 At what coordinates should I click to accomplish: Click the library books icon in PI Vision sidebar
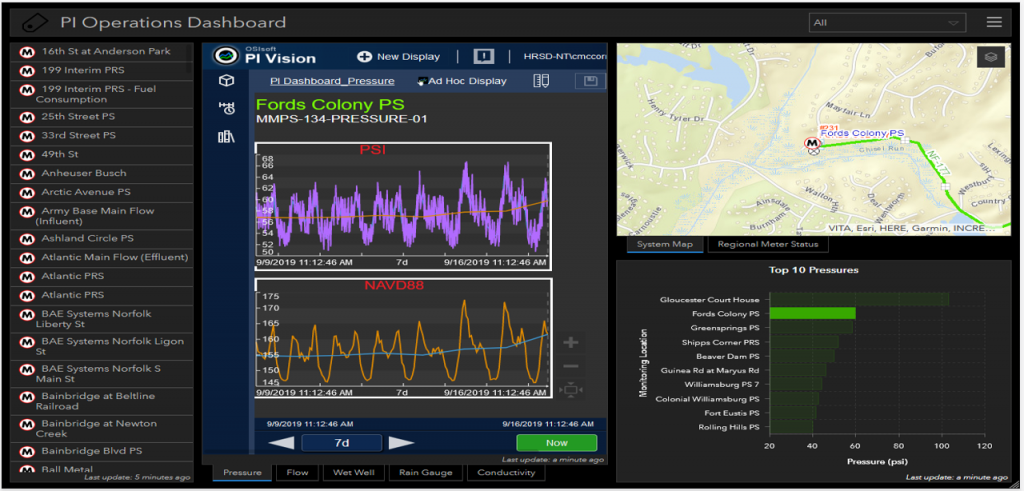click(x=226, y=136)
